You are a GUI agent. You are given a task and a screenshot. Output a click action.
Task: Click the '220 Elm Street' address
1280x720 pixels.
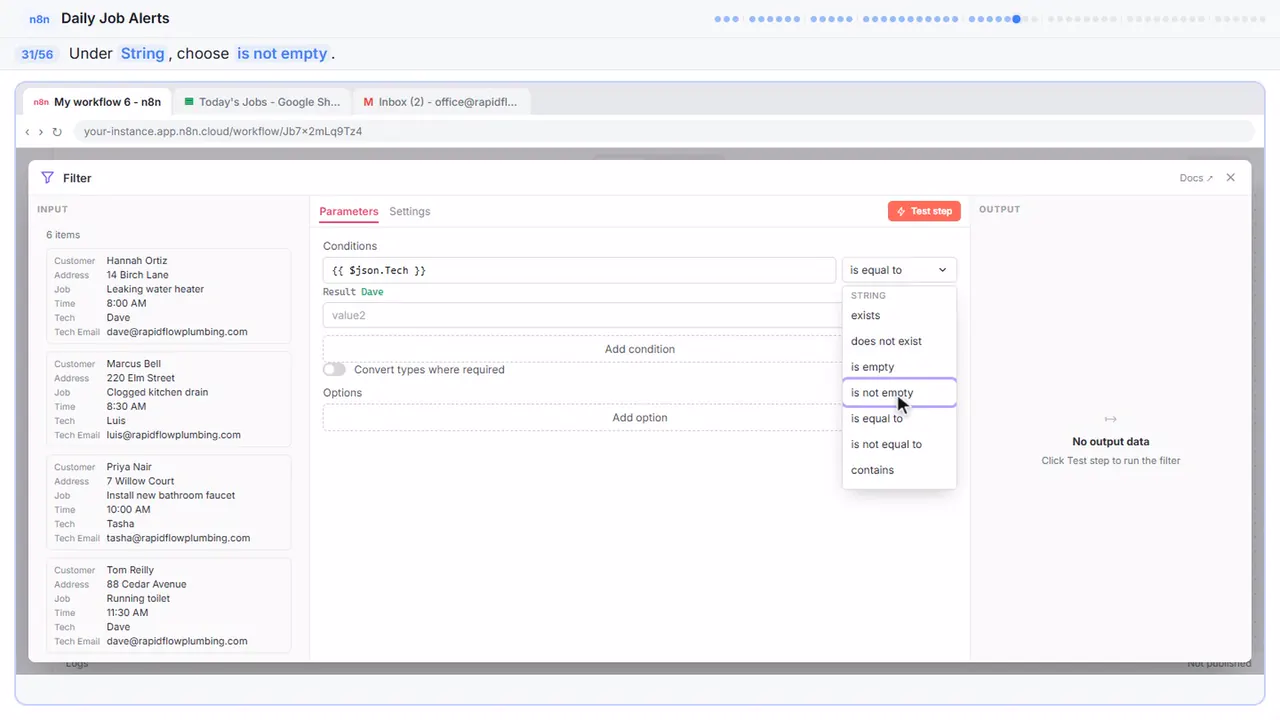(x=141, y=378)
